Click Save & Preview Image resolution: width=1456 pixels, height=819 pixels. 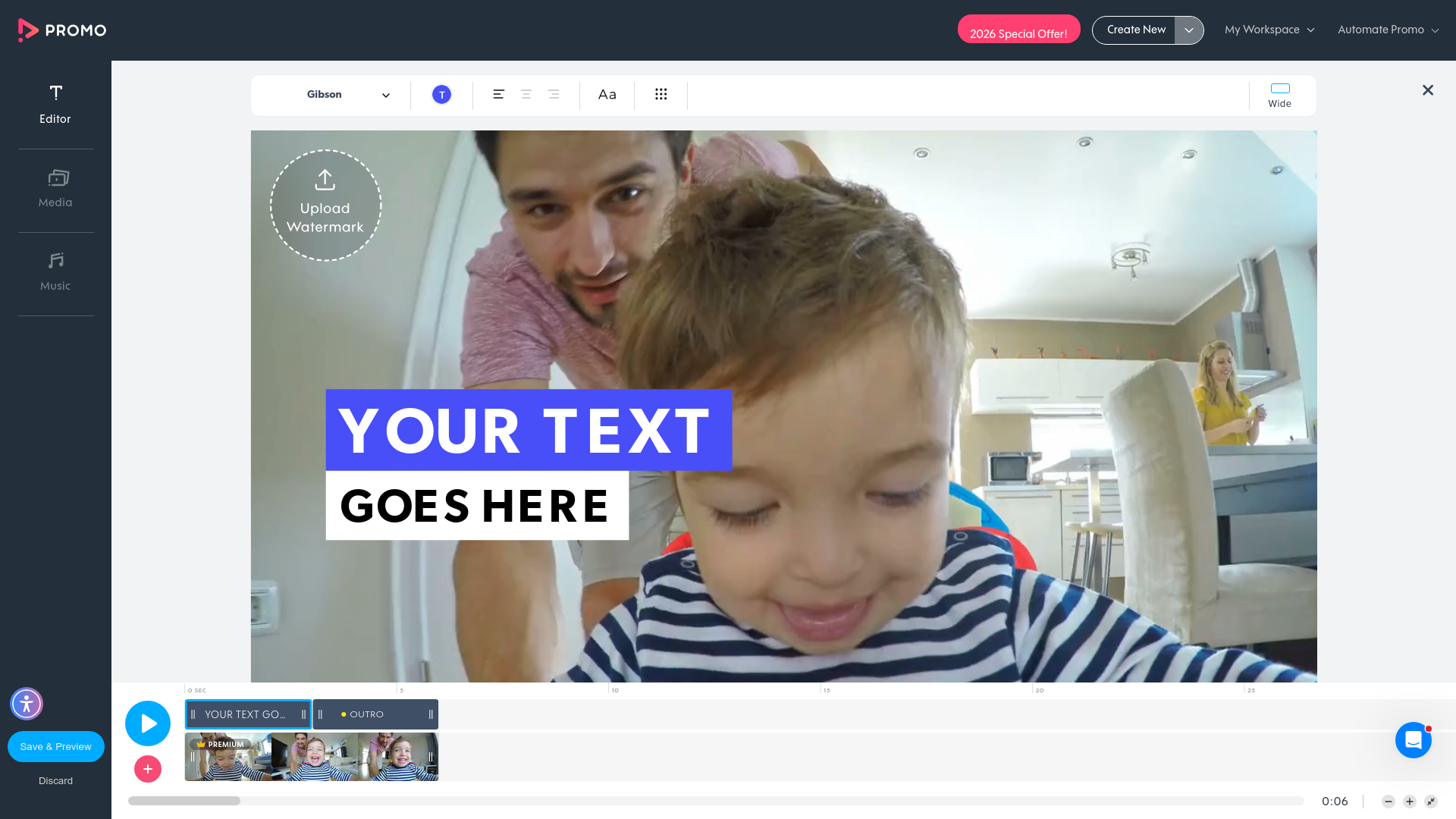[55, 746]
